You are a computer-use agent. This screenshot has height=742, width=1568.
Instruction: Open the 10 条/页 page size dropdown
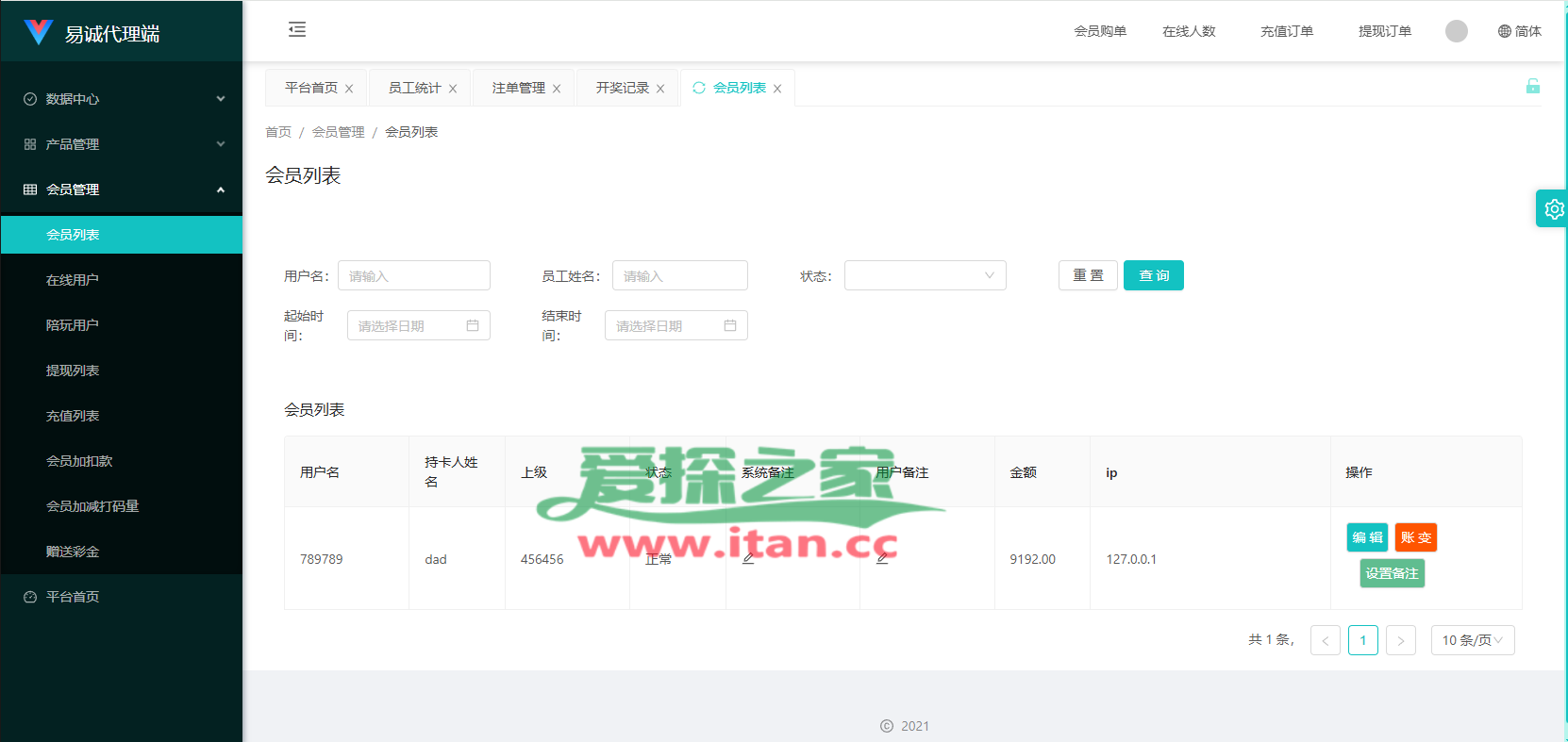click(x=1472, y=640)
